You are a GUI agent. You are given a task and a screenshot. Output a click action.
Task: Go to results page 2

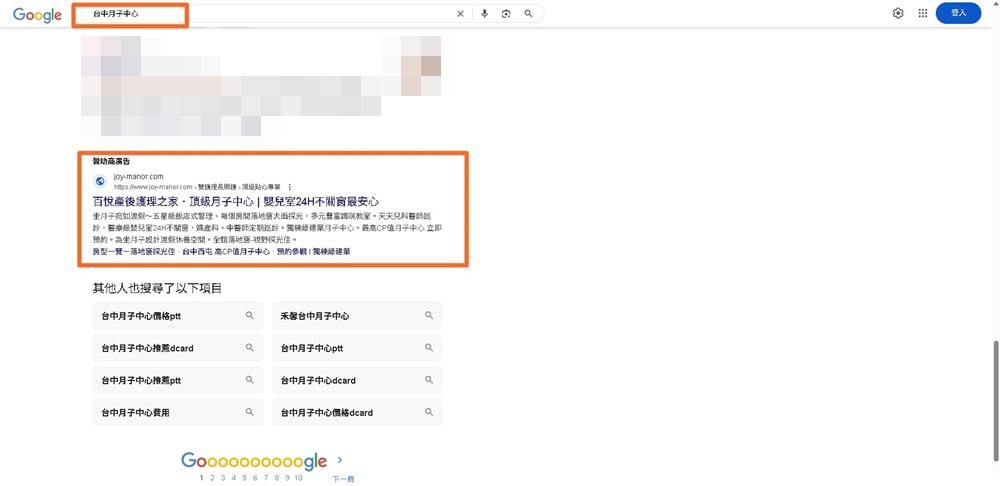pos(212,478)
